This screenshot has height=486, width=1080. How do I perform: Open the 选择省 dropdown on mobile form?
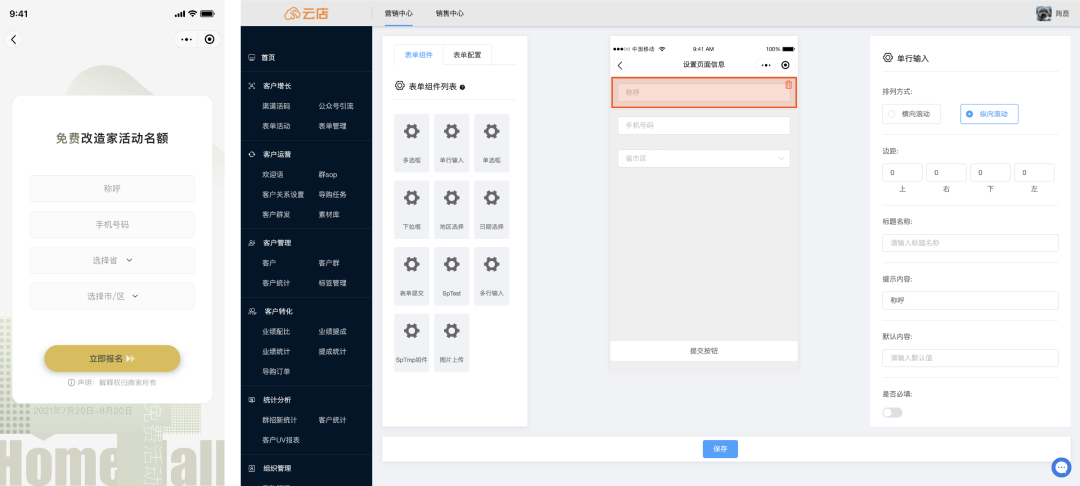[112, 260]
